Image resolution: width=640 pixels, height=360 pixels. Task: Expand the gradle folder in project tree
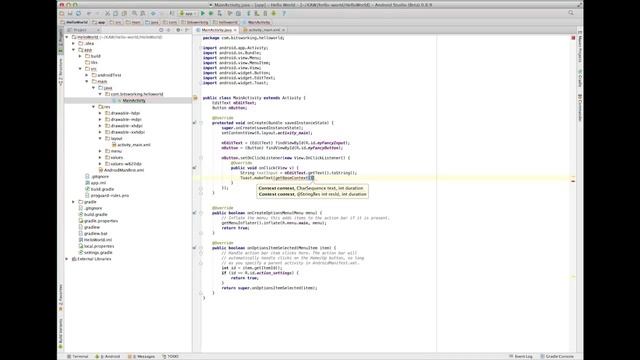[x=74, y=202]
